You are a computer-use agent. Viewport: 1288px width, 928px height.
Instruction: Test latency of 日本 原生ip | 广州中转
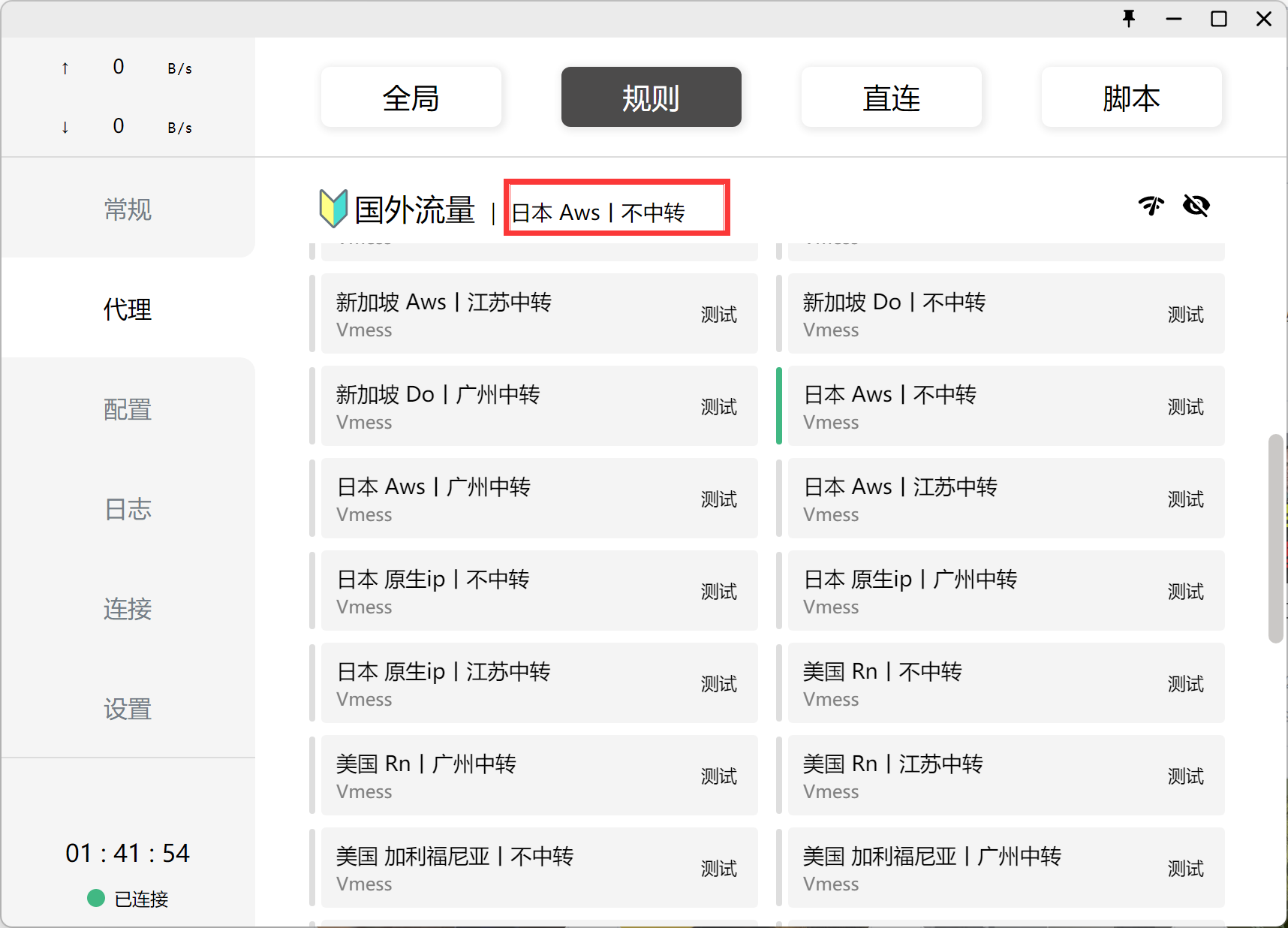pyautogui.click(x=1186, y=592)
